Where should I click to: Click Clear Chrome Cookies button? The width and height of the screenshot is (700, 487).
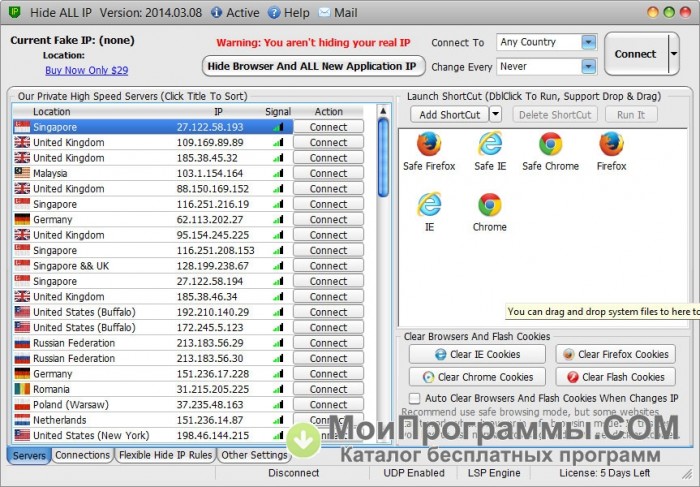[477, 377]
